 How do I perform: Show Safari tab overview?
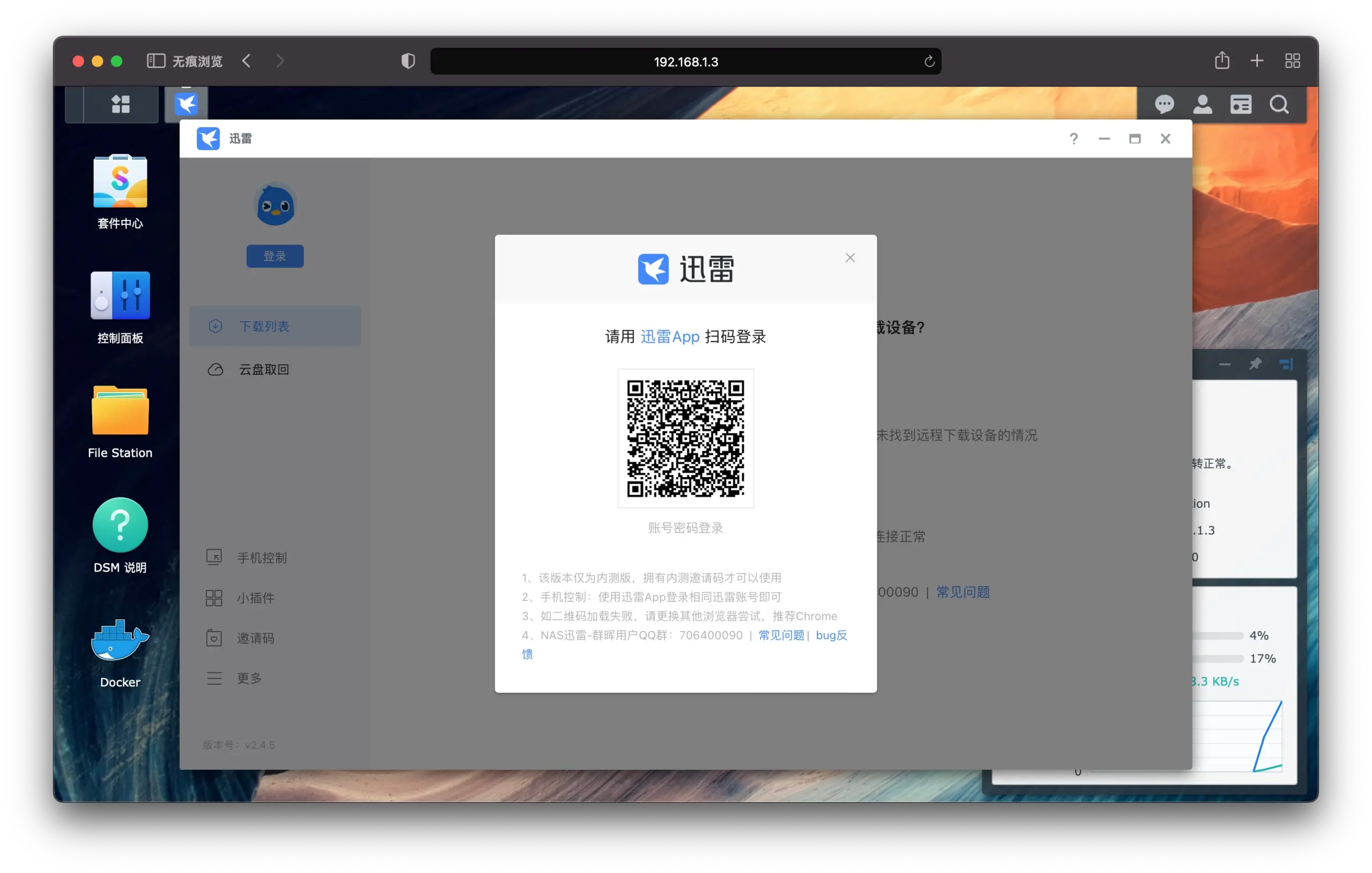(1292, 61)
